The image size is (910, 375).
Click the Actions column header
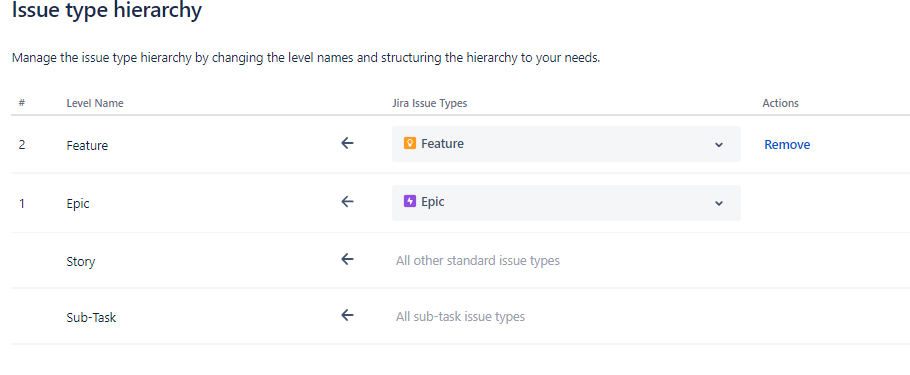781,103
